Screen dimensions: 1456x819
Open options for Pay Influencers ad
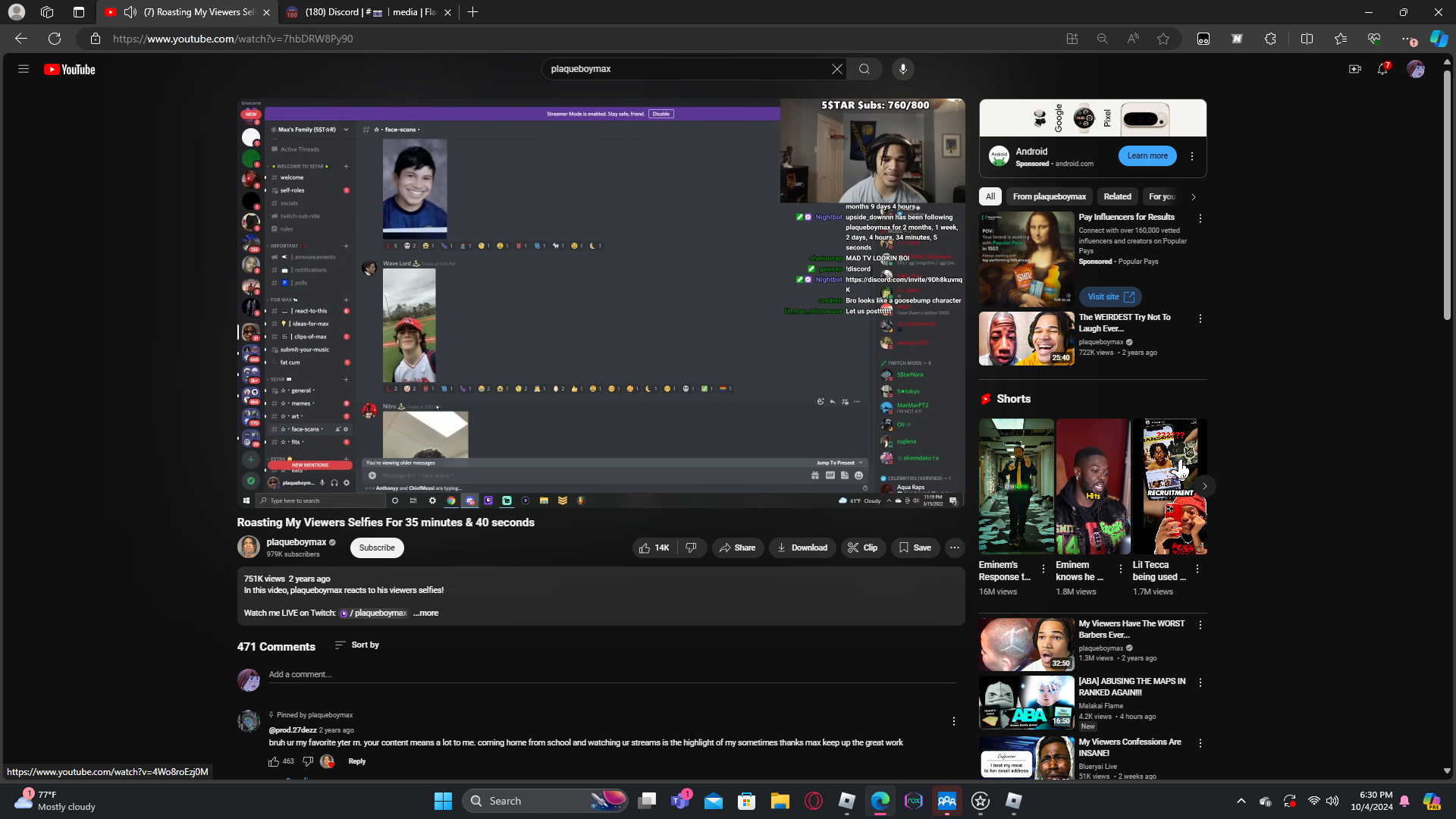[1200, 218]
